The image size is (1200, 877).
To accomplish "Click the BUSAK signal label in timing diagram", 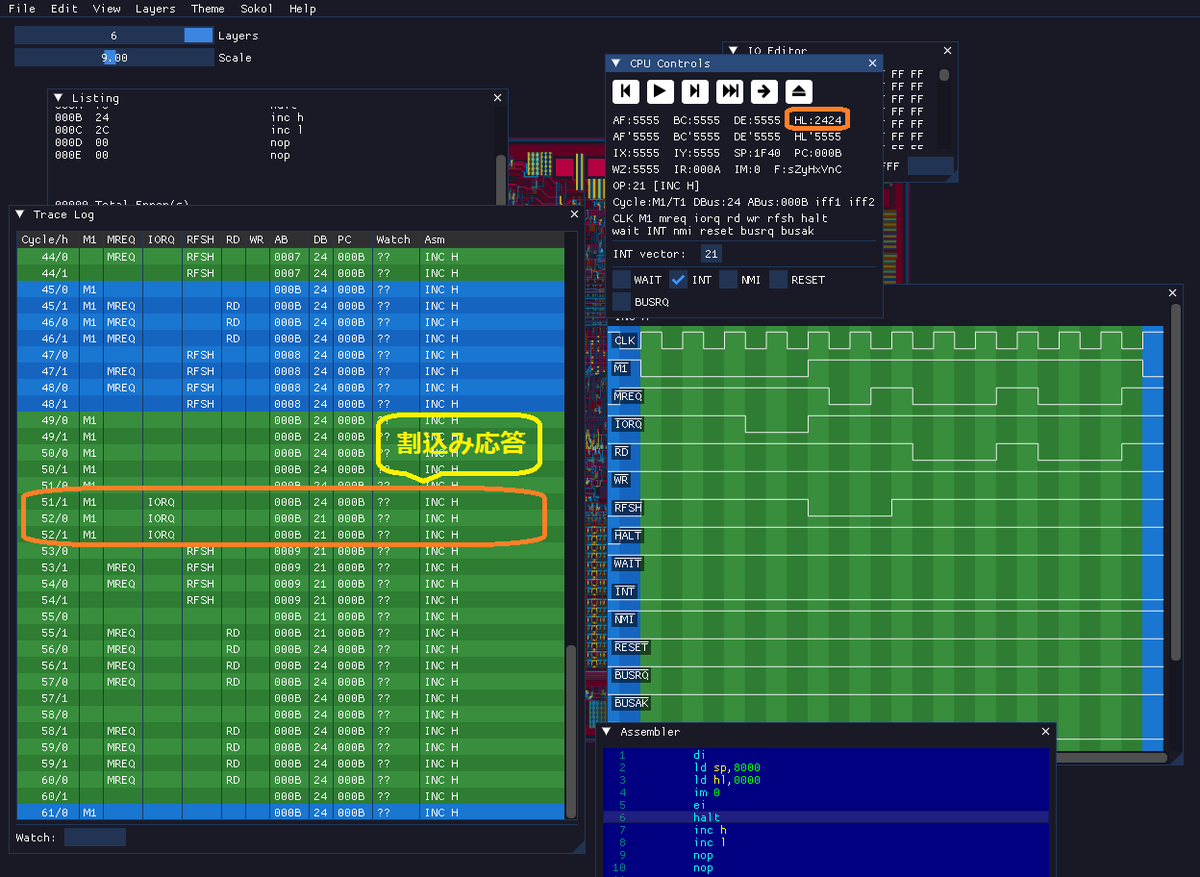I will [631, 703].
